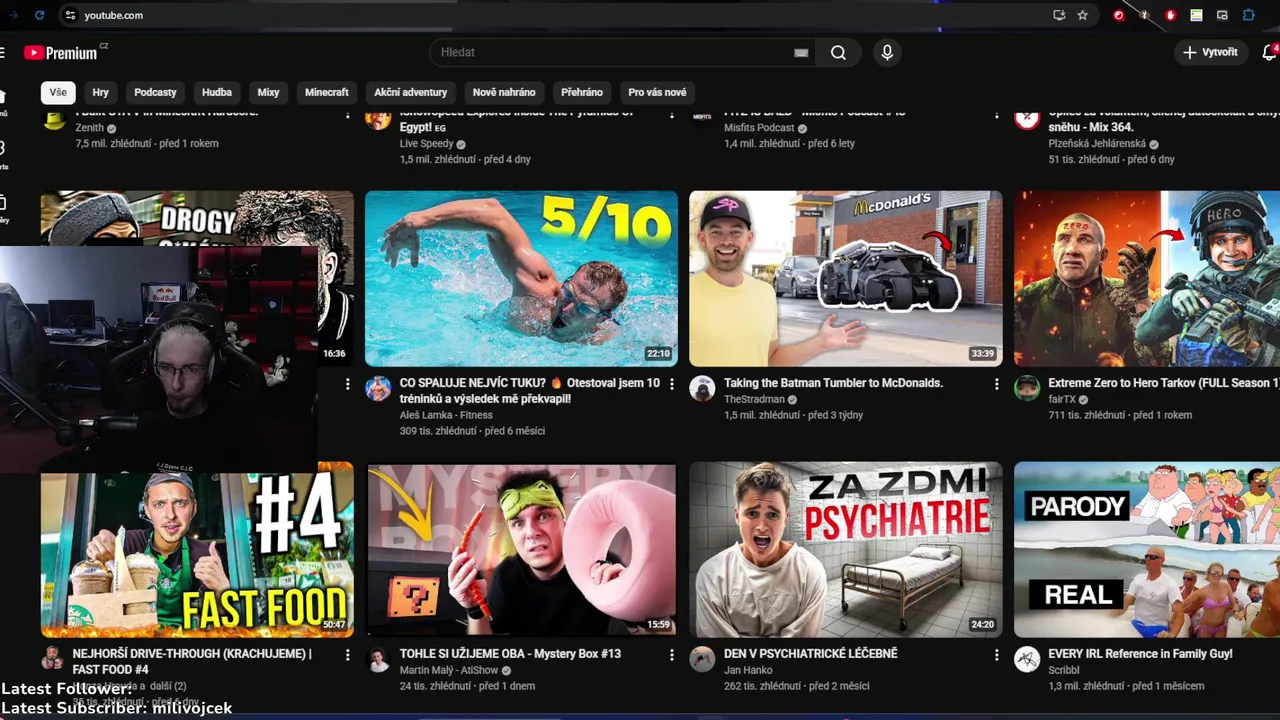Start voice search with microphone icon
Image resolution: width=1280 pixels, height=720 pixels.
coord(887,52)
